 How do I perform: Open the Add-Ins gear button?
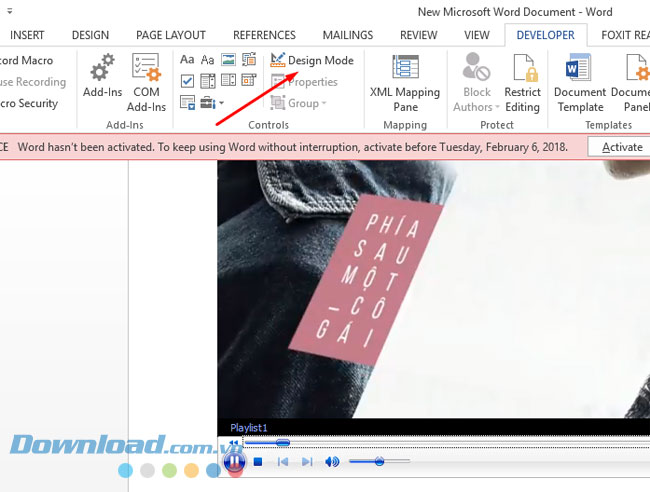[x=102, y=75]
